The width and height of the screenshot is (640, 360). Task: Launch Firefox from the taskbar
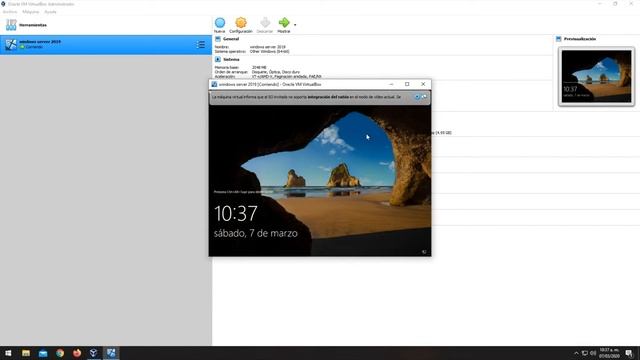[x=77, y=353]
